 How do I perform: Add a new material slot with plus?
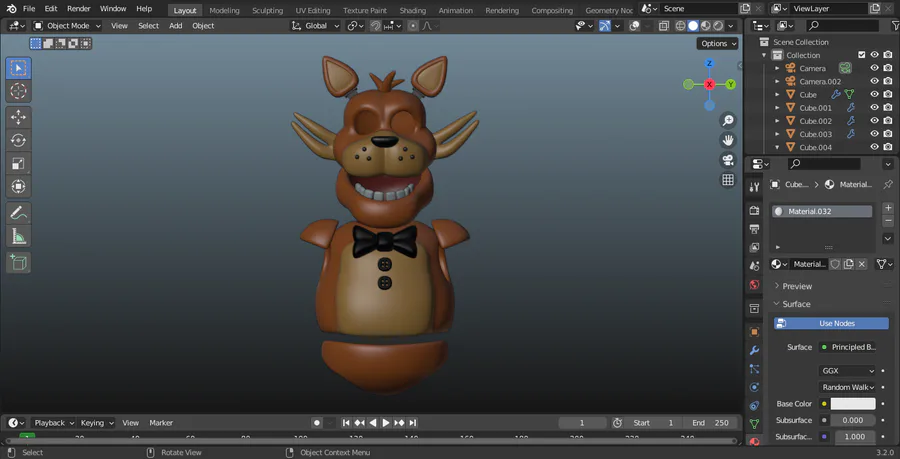pos(888,208)
